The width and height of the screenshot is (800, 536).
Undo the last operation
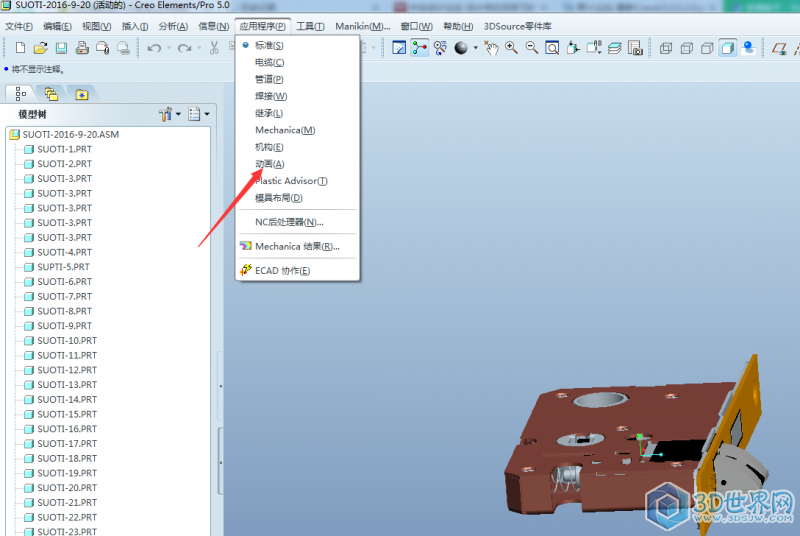[154, 48]
